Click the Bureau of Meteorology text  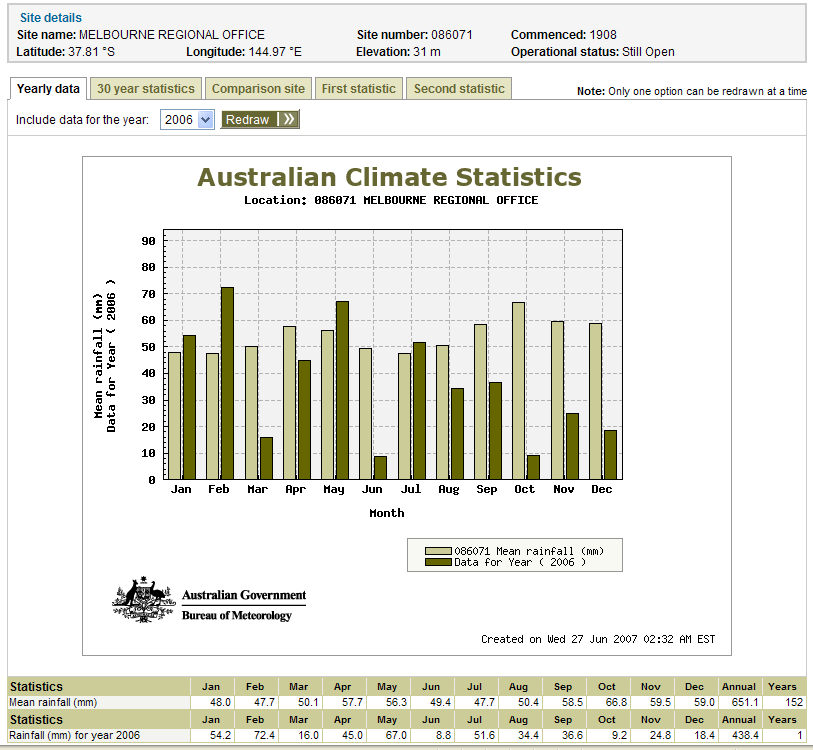coord(236,615)
